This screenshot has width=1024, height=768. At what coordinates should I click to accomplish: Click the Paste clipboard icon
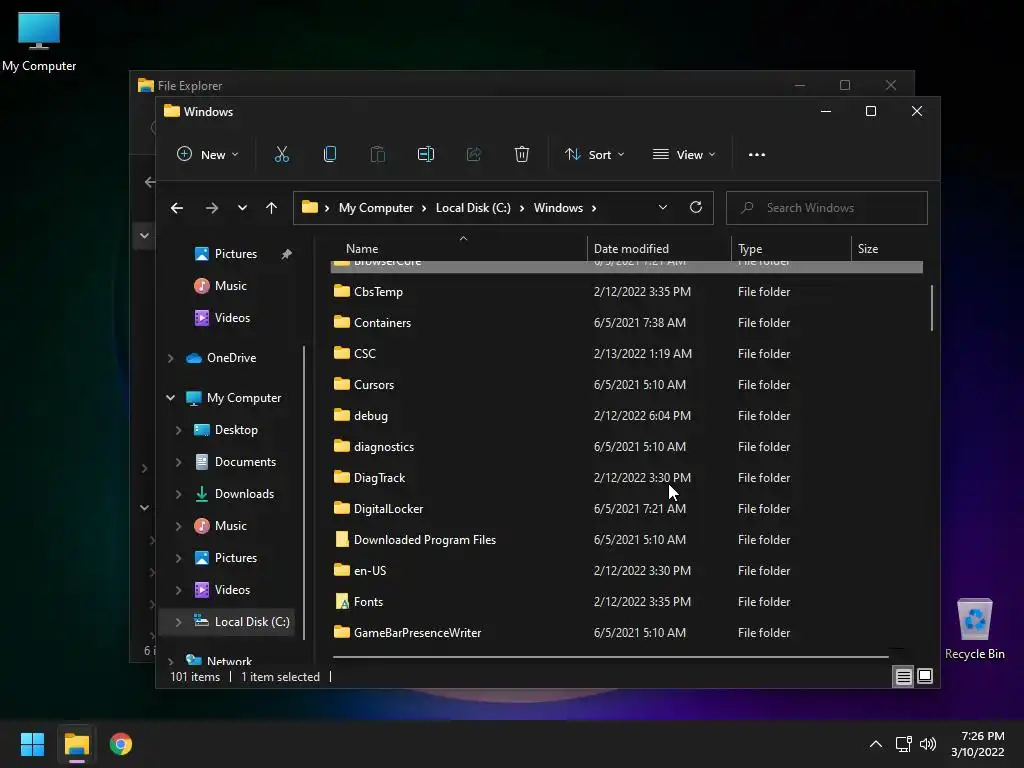pyautogui.click(x=377, y=155)
